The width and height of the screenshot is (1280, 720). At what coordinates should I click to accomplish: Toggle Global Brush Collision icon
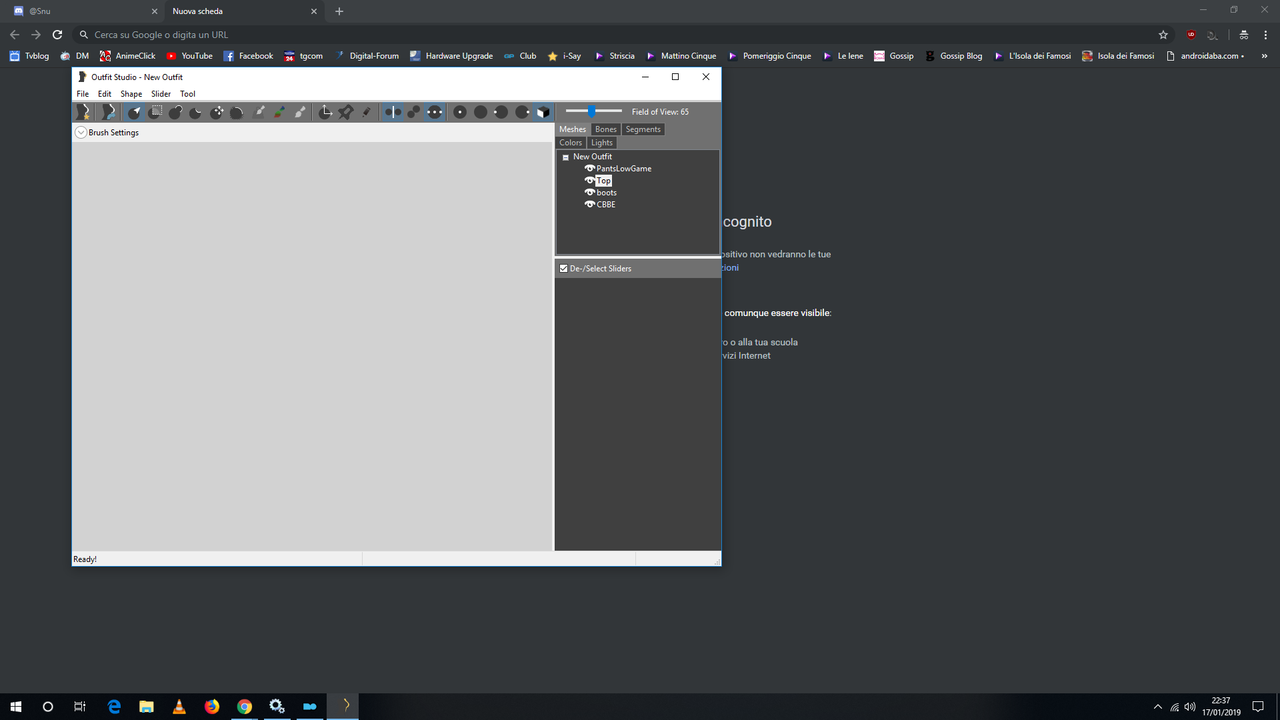(435, 112)
